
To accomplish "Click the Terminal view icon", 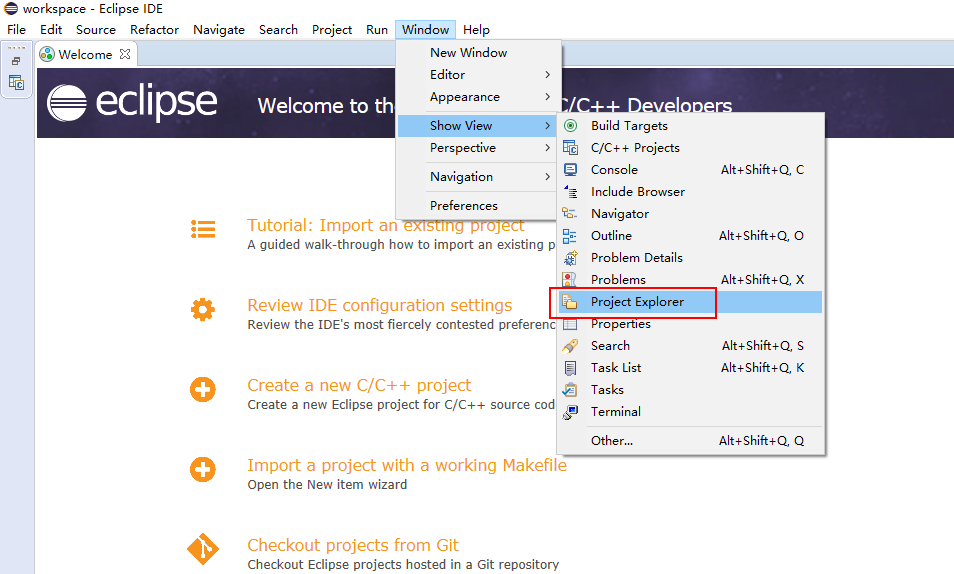I will 570,412.
